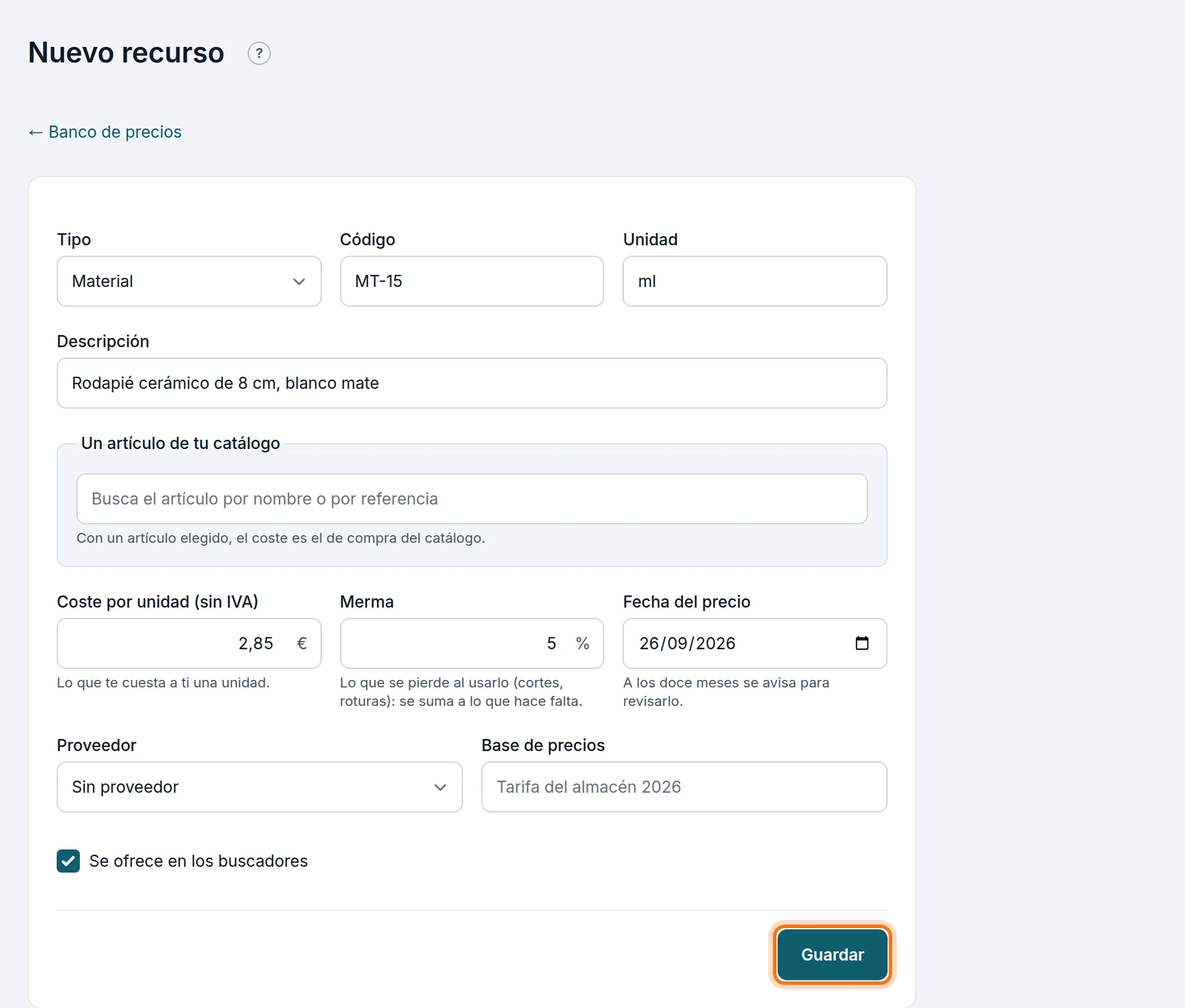Open the calendar picker in Fecha del precio
The image size is (1185, 1008).
pyautogui.click(x=862, y=643)
